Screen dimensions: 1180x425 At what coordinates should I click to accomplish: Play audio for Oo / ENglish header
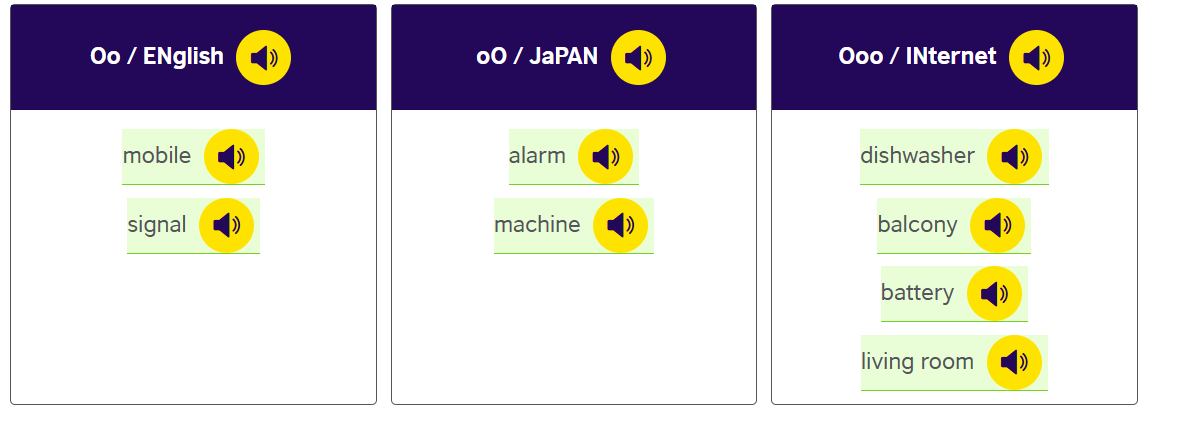coord(263,57)
